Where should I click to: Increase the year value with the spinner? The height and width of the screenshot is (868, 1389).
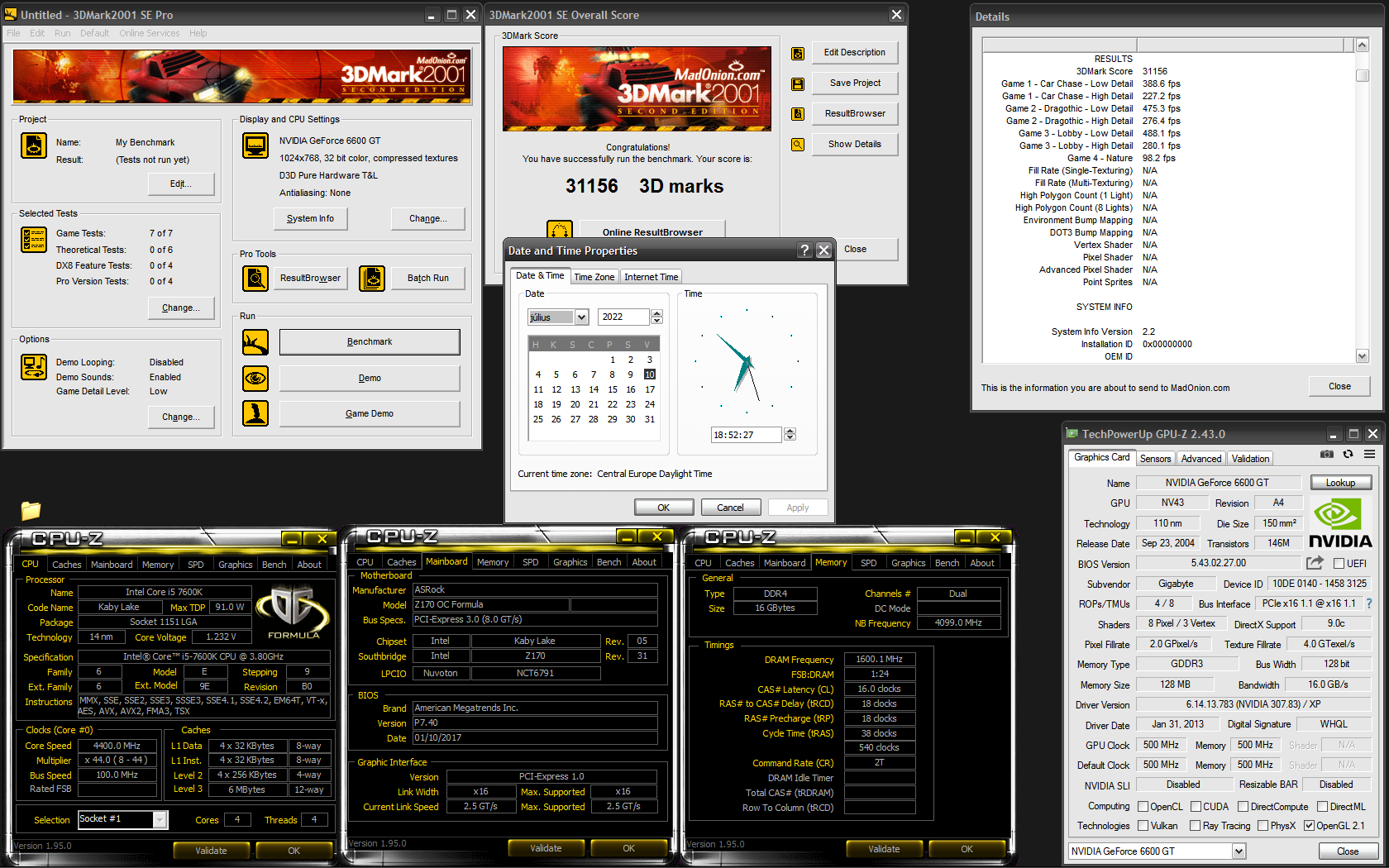coord(656,313)
